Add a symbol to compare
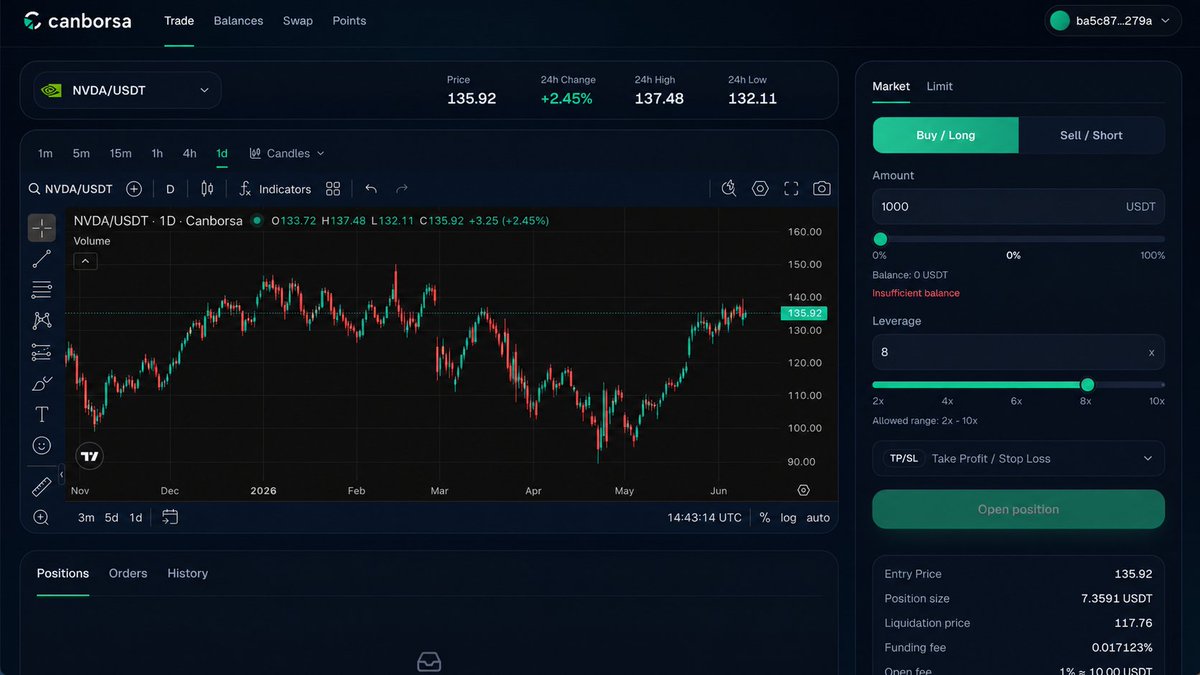The width and height of the screenshot is (1200, 675). [134, 189]
